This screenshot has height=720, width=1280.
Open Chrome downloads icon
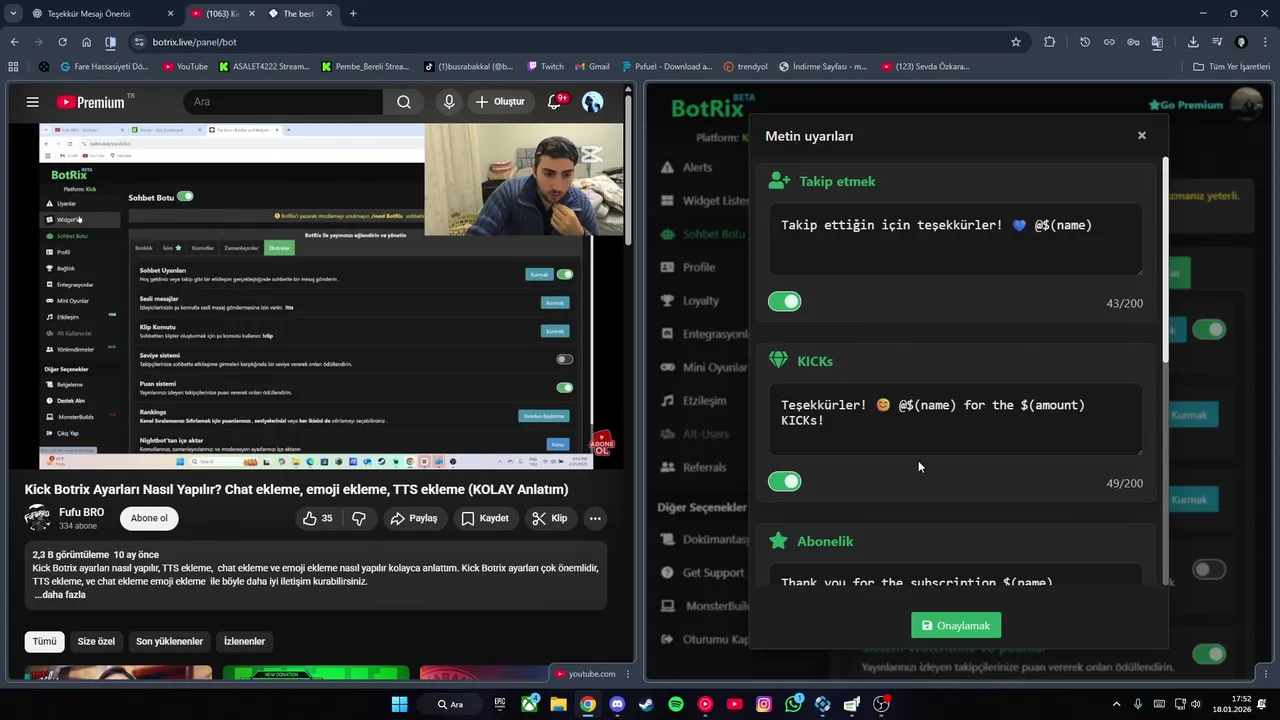coord(1193,42)
